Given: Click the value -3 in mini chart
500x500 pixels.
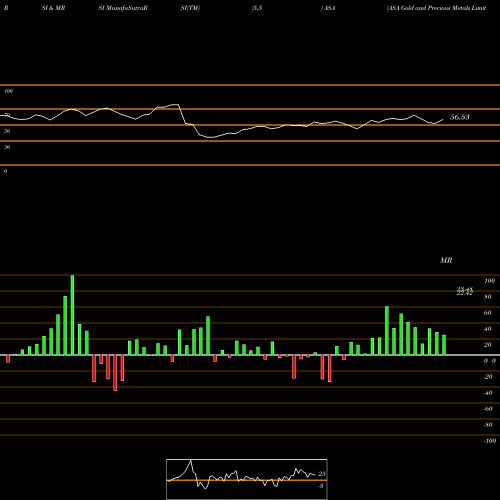Looking at the screenshot, I should 321,486.
